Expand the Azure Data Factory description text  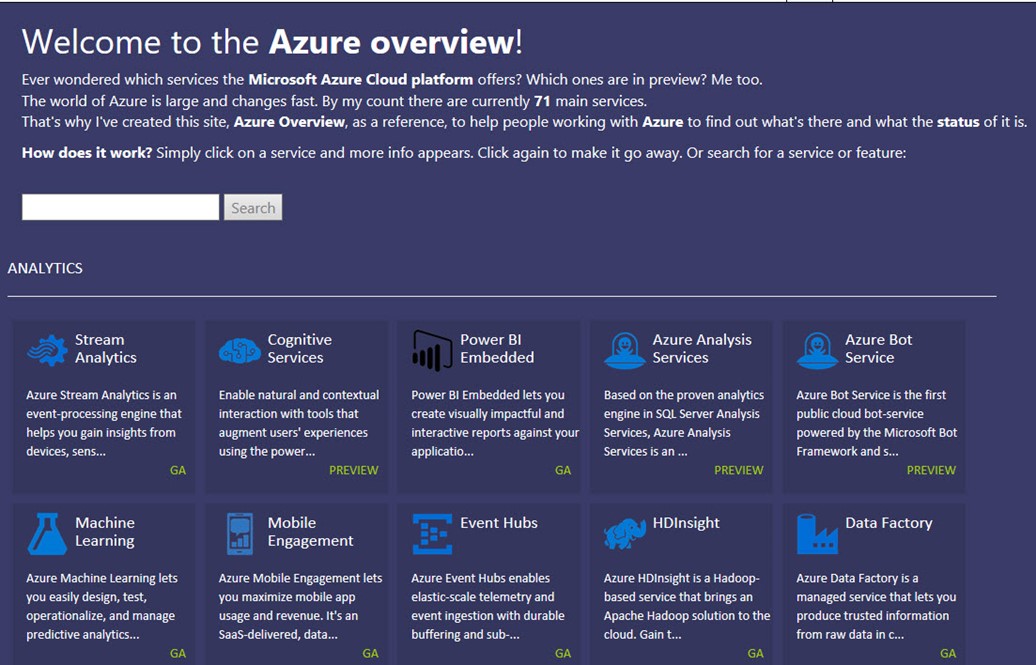(875, 606)
